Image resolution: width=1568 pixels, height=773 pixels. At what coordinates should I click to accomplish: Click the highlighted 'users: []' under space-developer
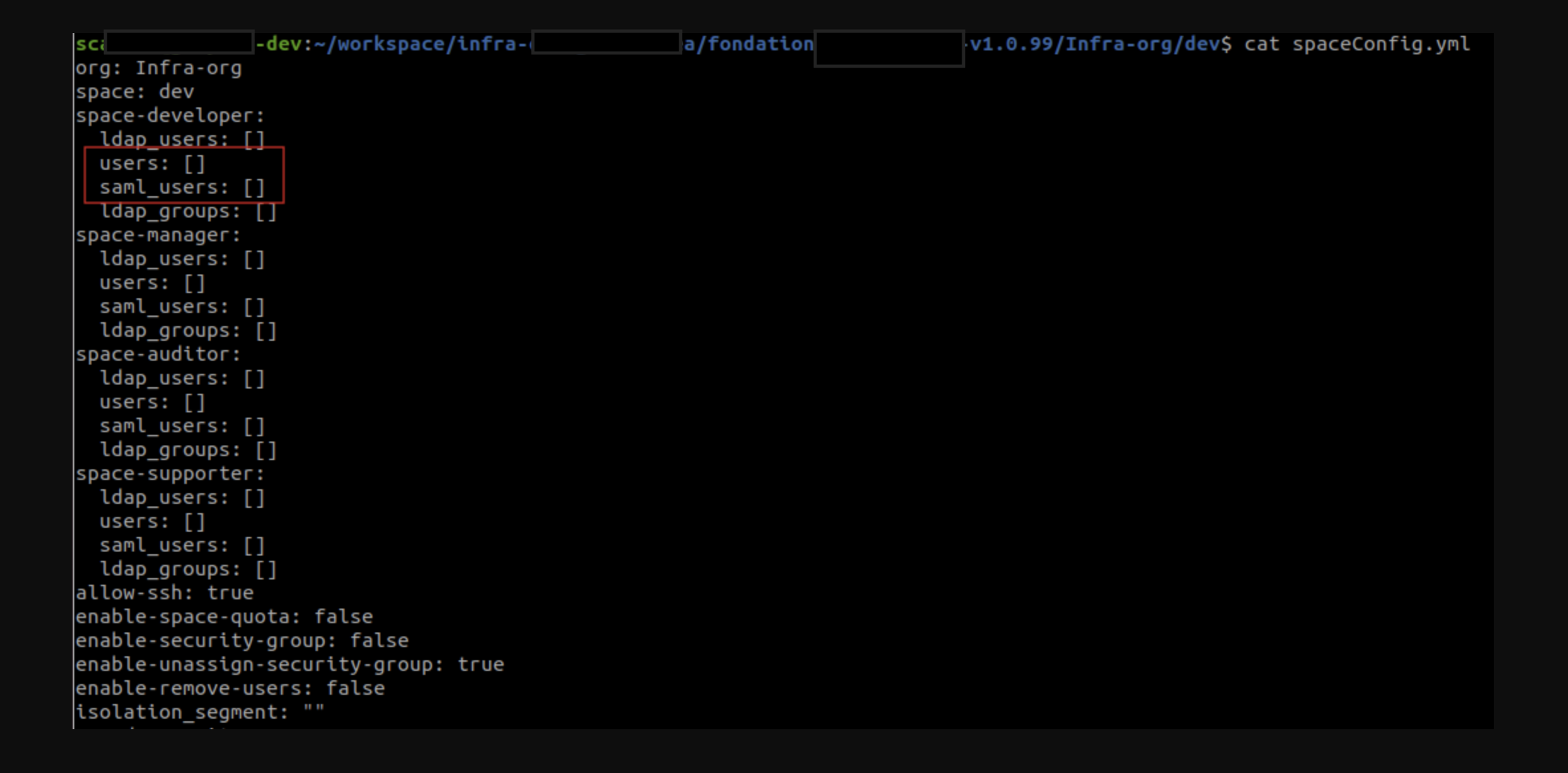[152, 164]
